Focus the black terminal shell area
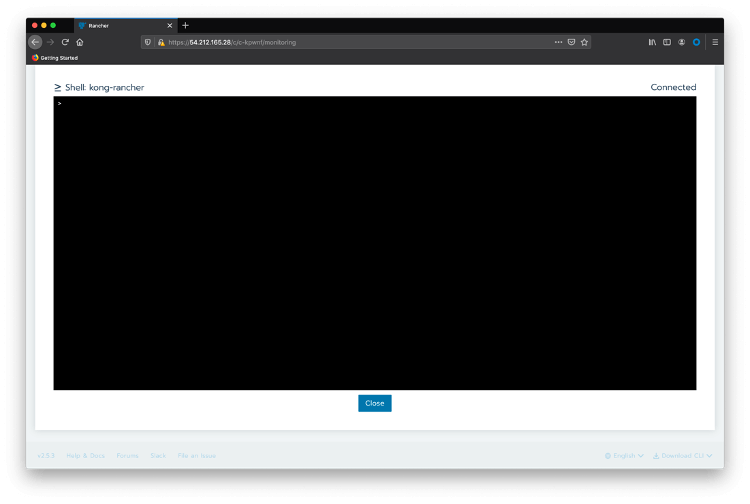The height and width of the screenshot is (504, 750). pyautogui.click(x=374, y=243)
